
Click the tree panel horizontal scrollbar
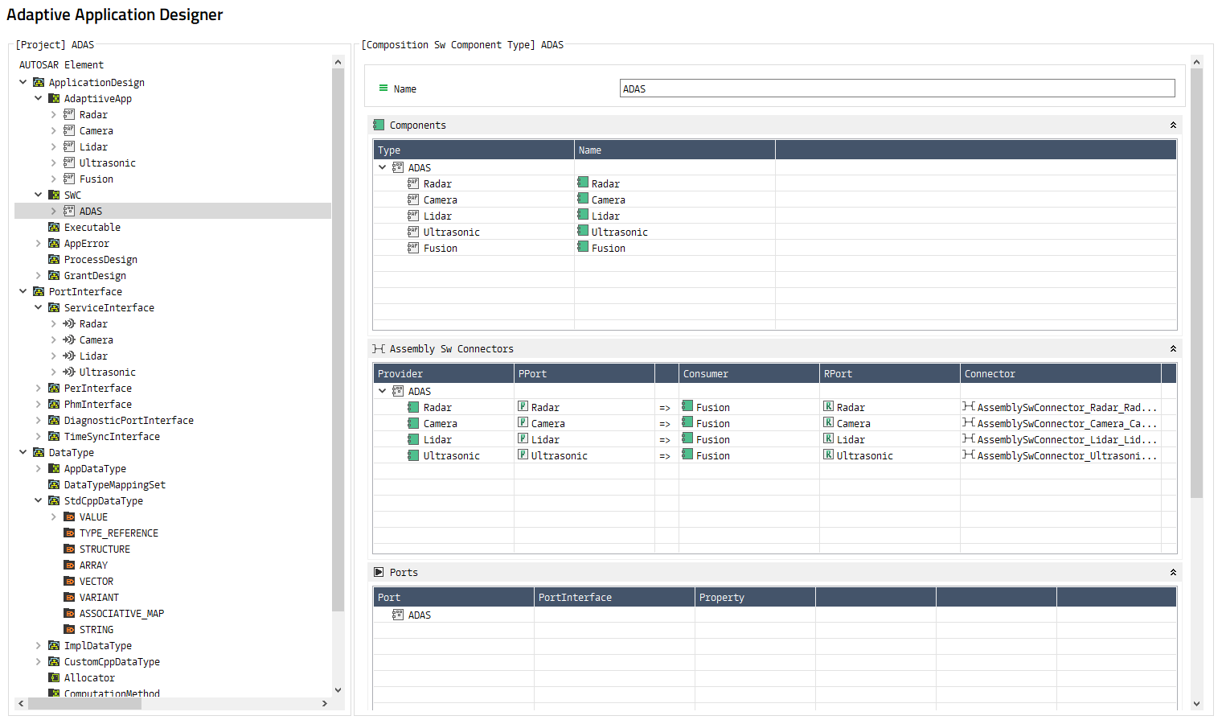85,703
